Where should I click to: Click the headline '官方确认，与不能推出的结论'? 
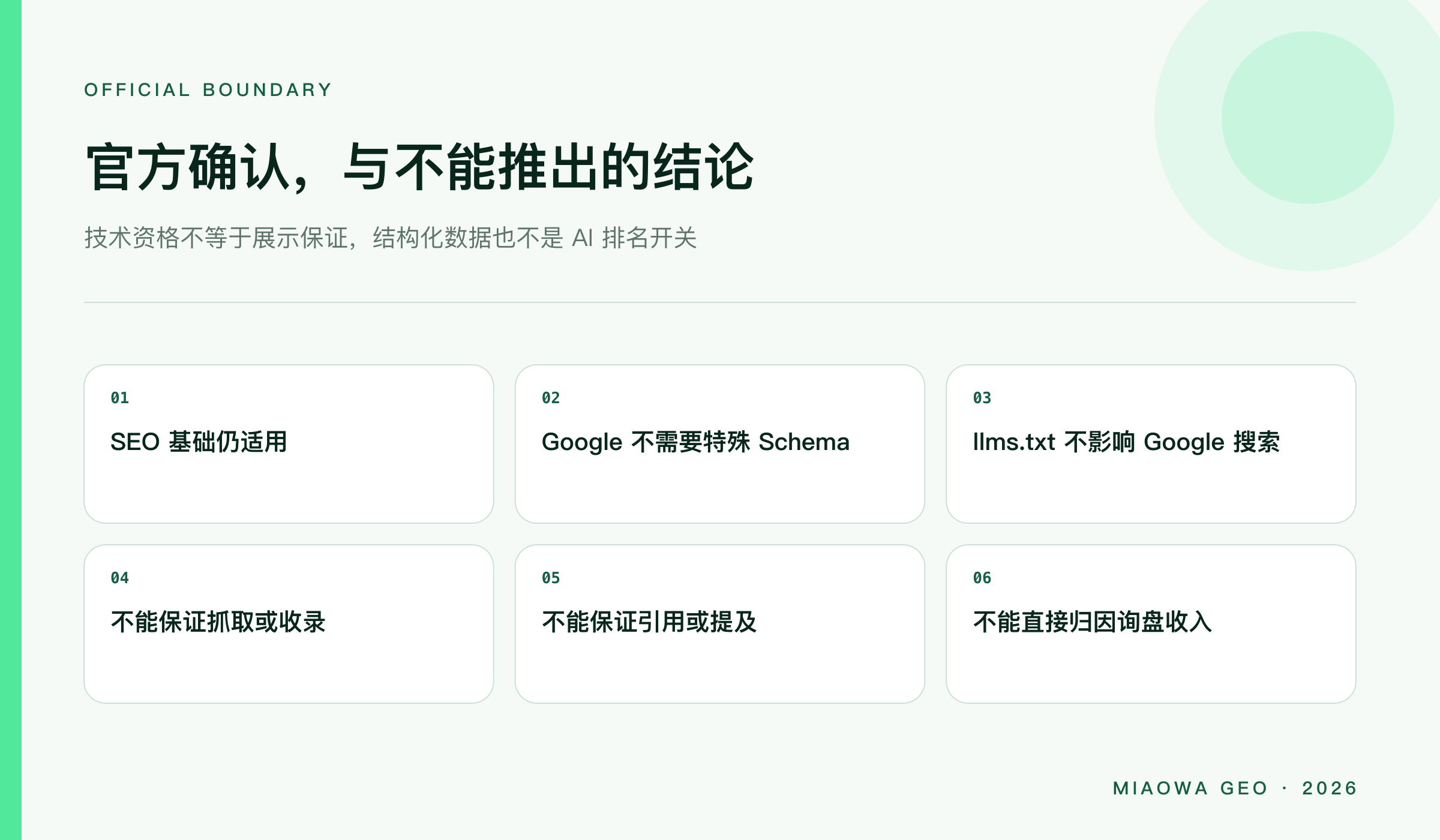click(x=419, y=167)
